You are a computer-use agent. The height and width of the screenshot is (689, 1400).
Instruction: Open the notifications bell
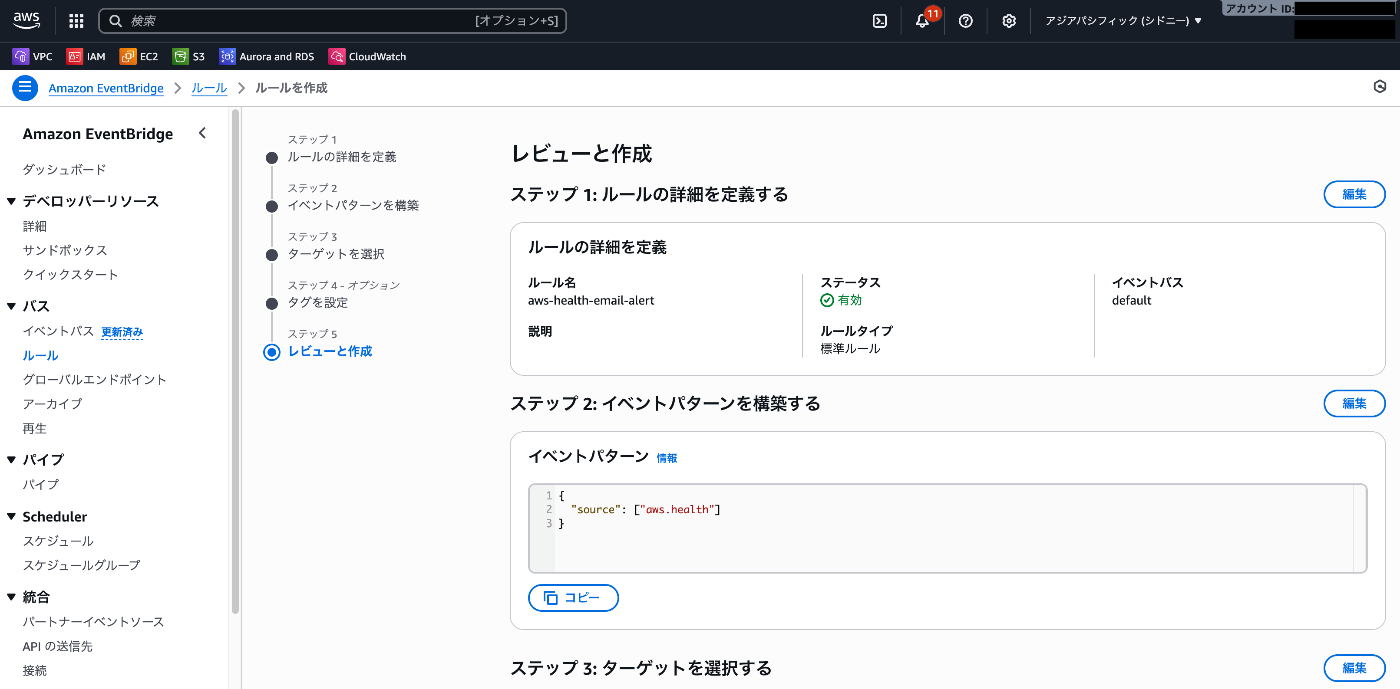(x=922, y=21)
